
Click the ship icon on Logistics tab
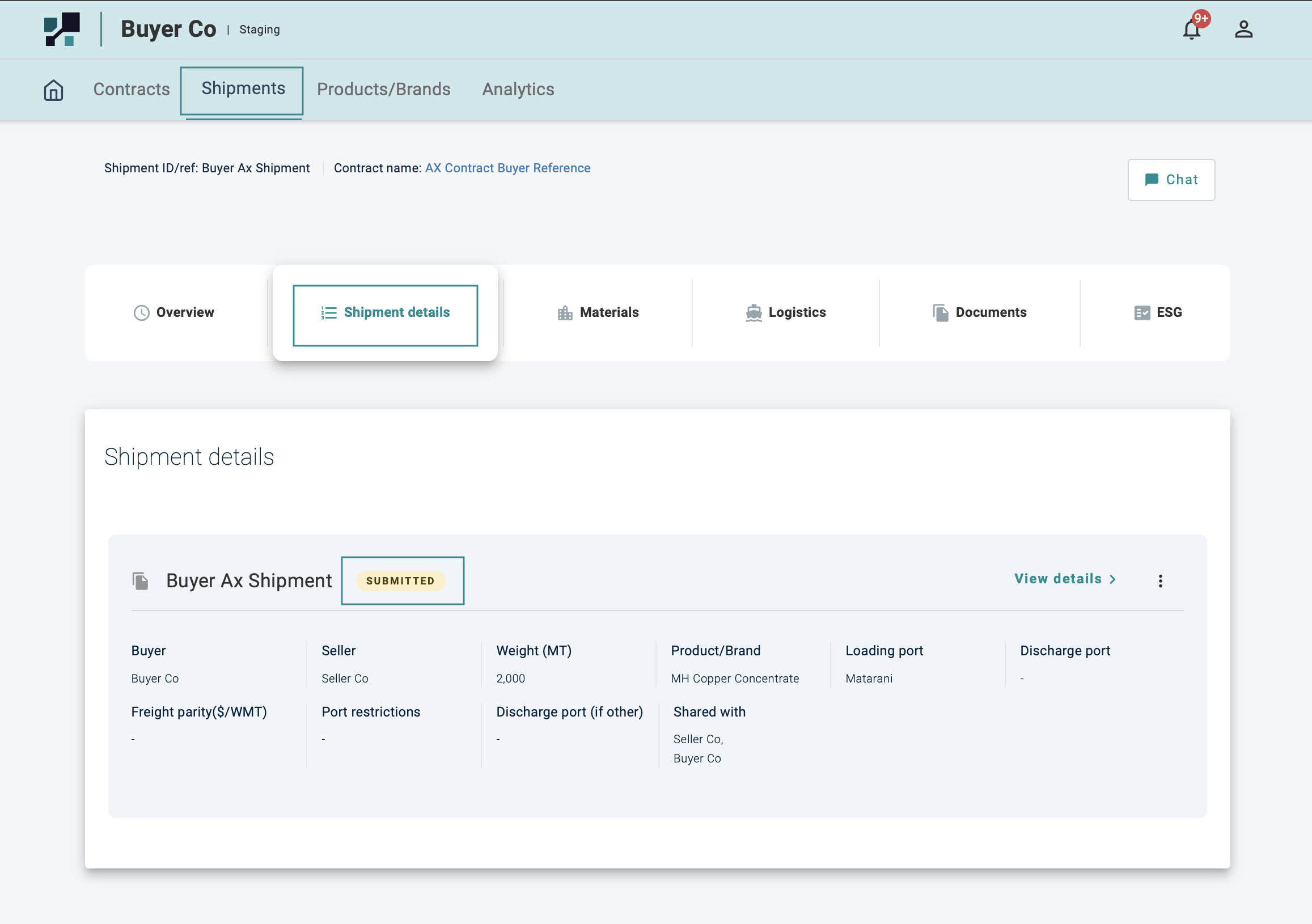click(754, 312)
